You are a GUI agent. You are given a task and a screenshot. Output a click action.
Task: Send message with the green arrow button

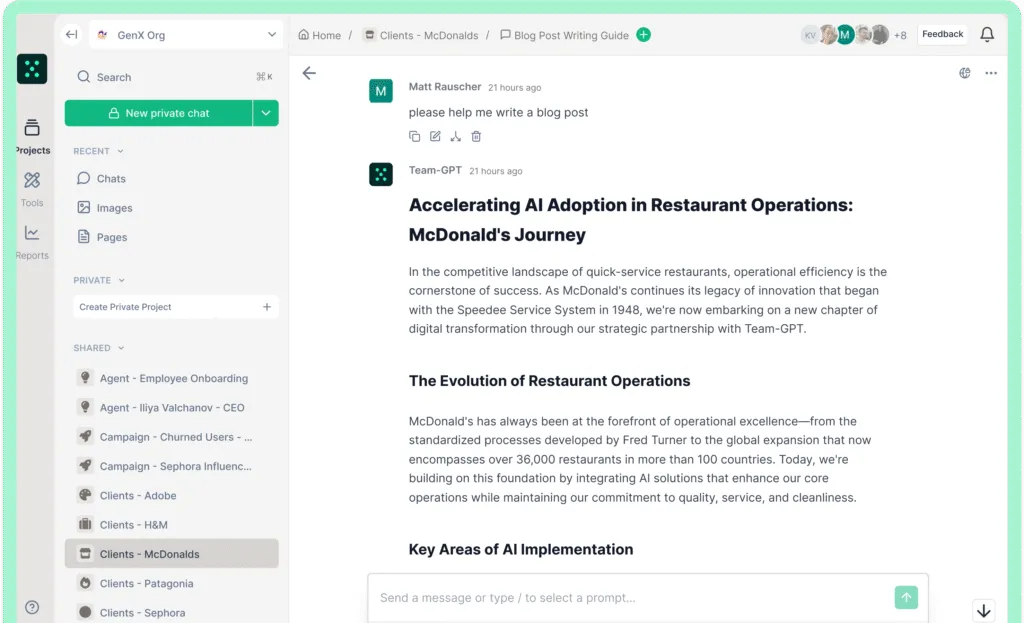pyautogui.click(x=906, y=598)
